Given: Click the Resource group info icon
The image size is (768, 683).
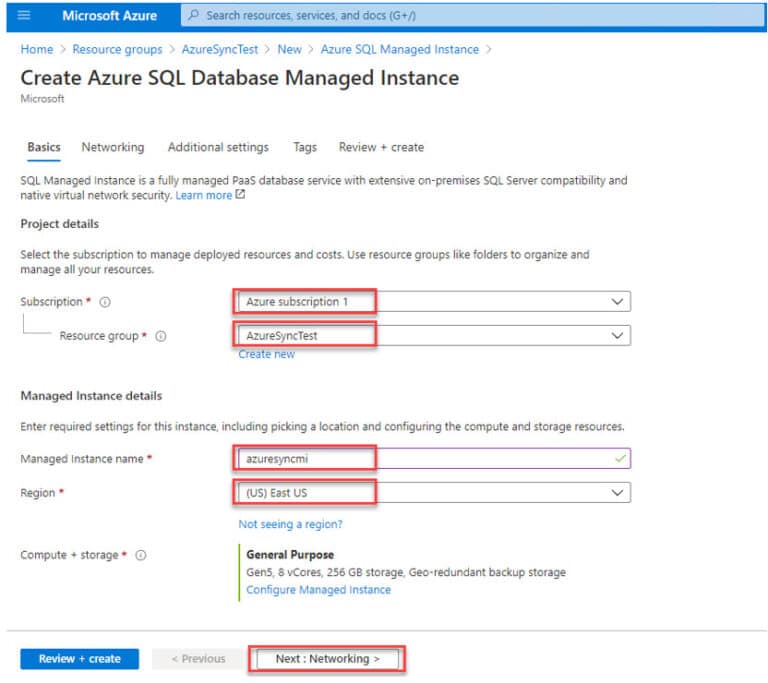Looking at the screenshot, I should point(161,336).
